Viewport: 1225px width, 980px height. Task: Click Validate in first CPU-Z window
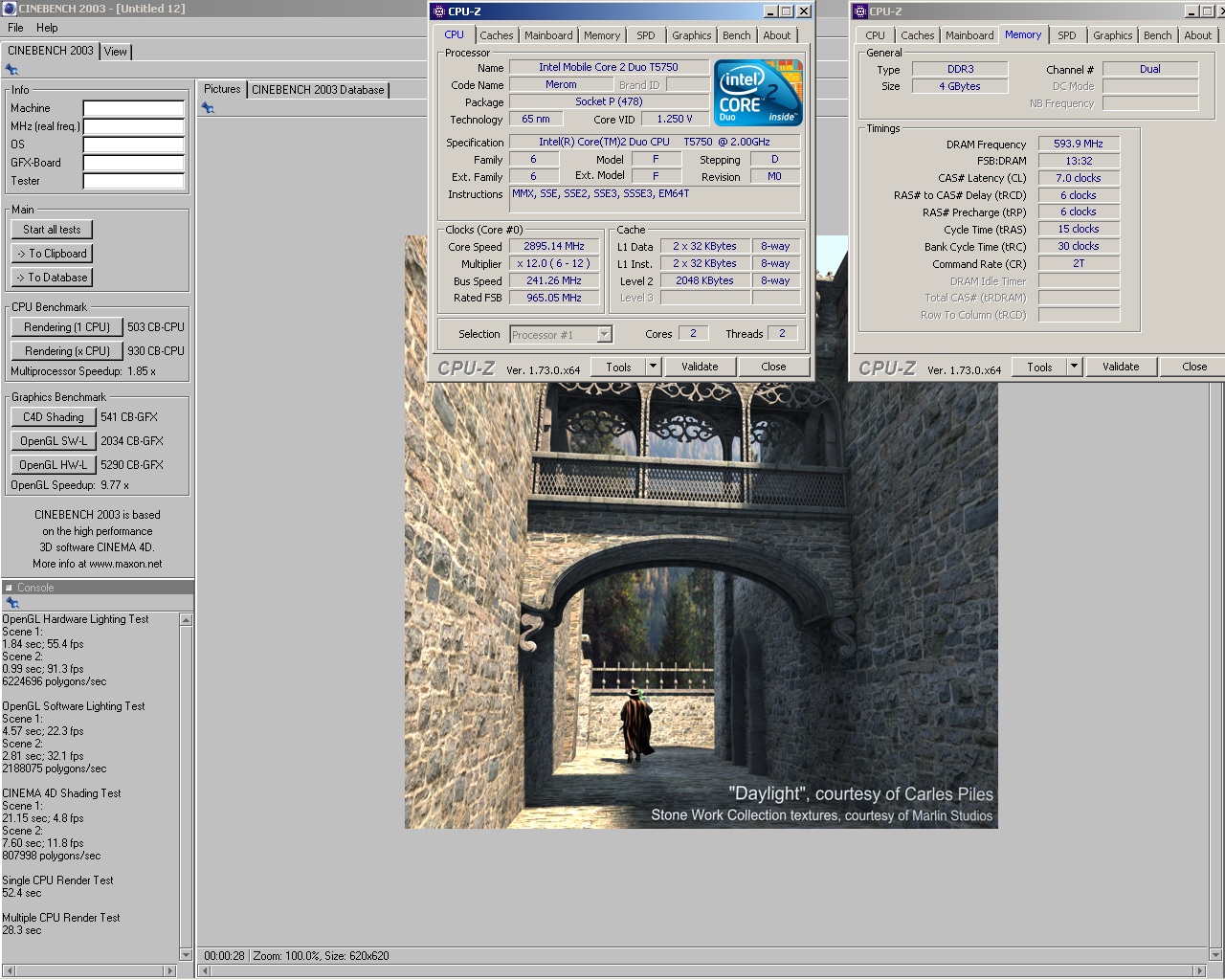point(700,367)
